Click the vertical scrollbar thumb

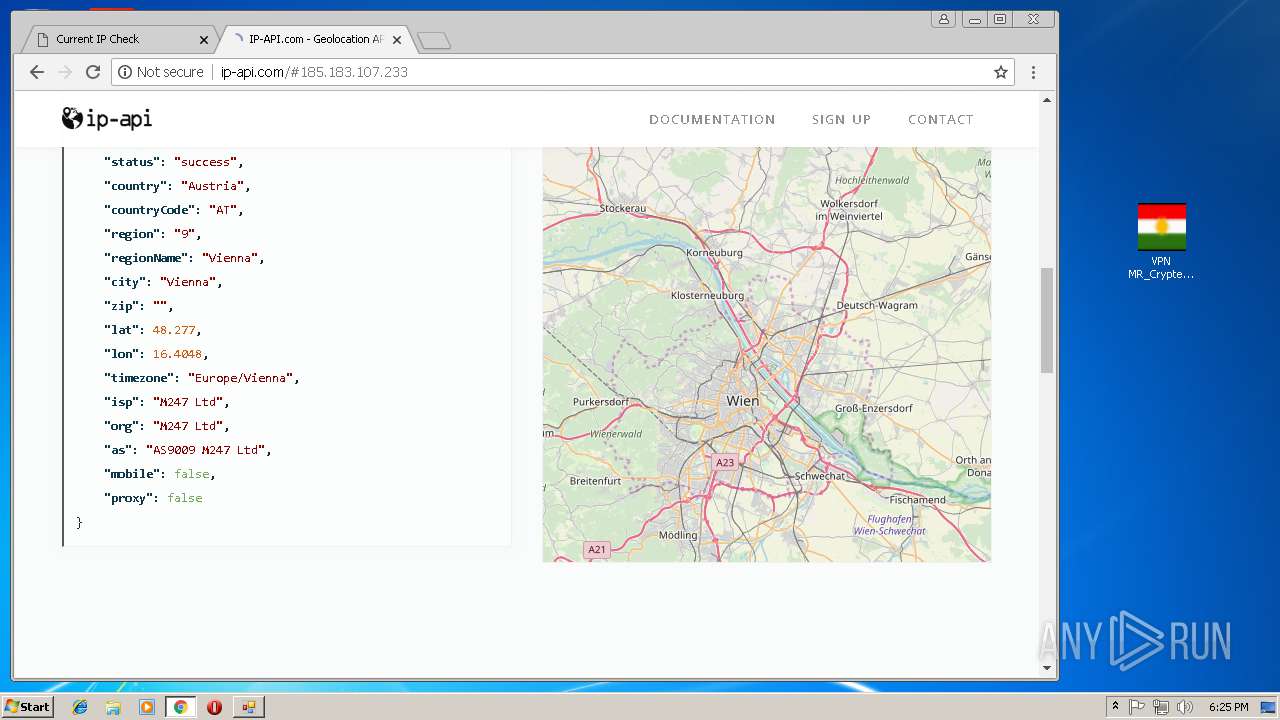(1047, 320)
